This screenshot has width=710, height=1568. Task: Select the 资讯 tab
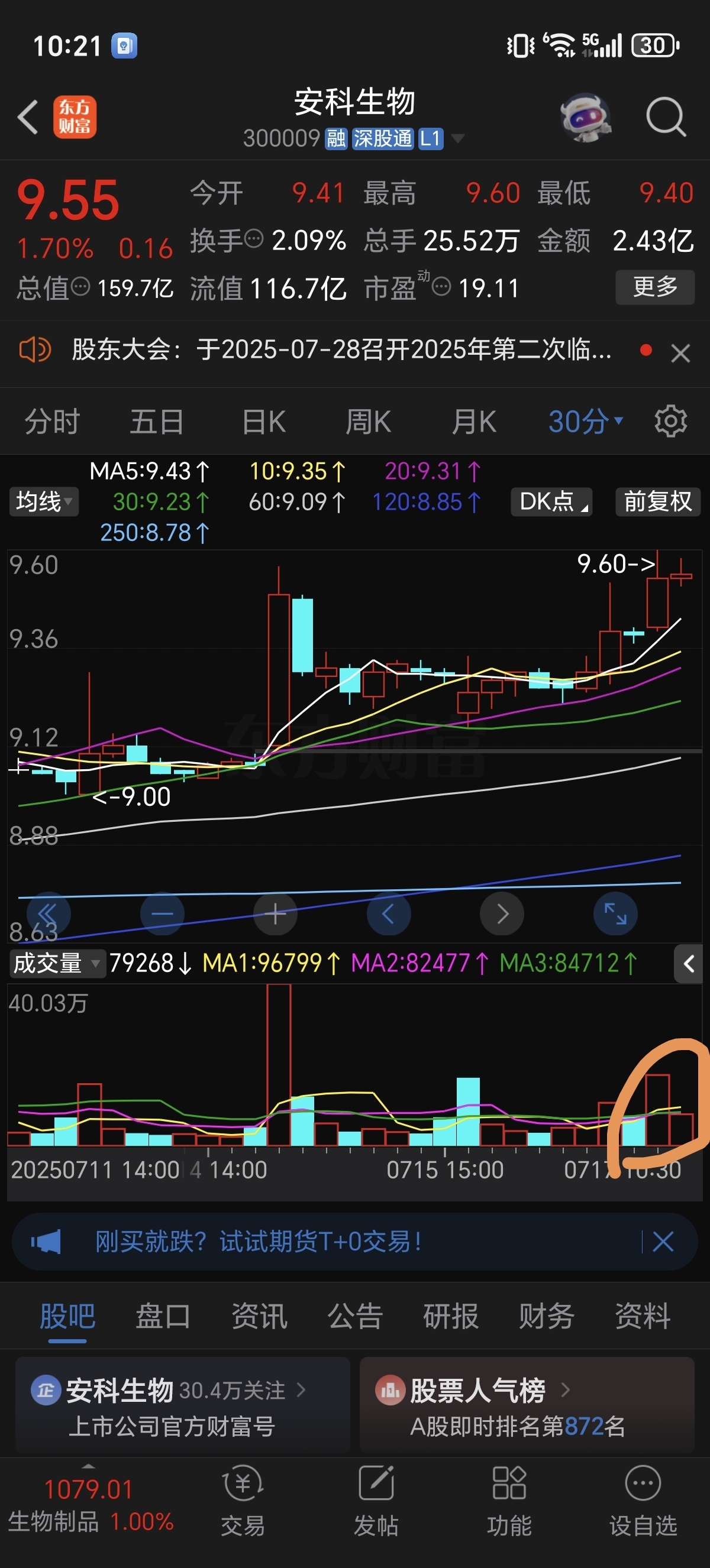point(259,1317)
